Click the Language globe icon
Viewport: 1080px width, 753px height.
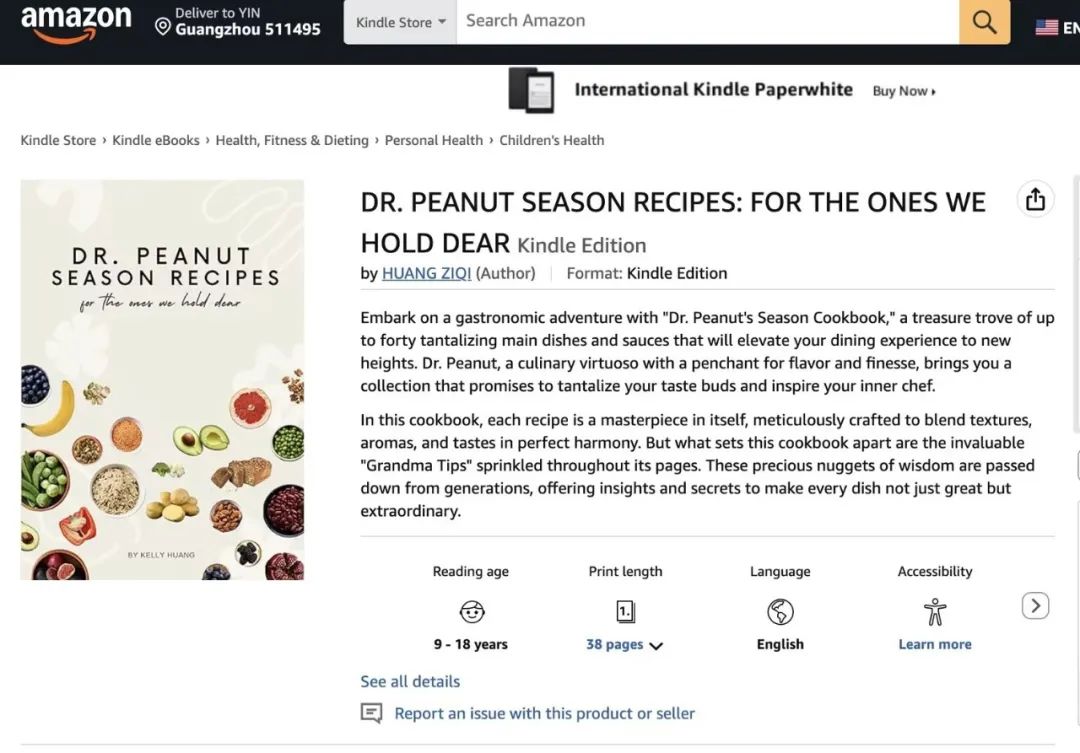point(780,611)
